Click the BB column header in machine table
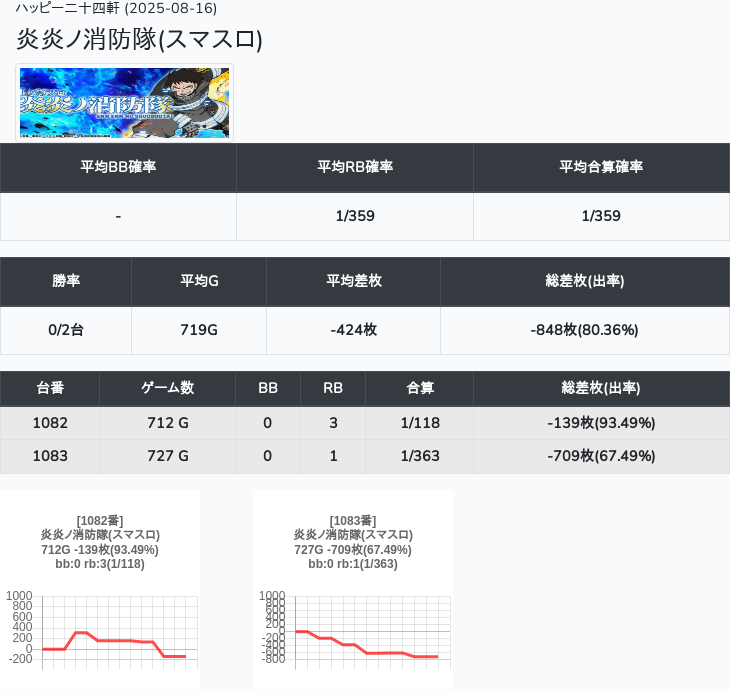 [x=267, y=388]
